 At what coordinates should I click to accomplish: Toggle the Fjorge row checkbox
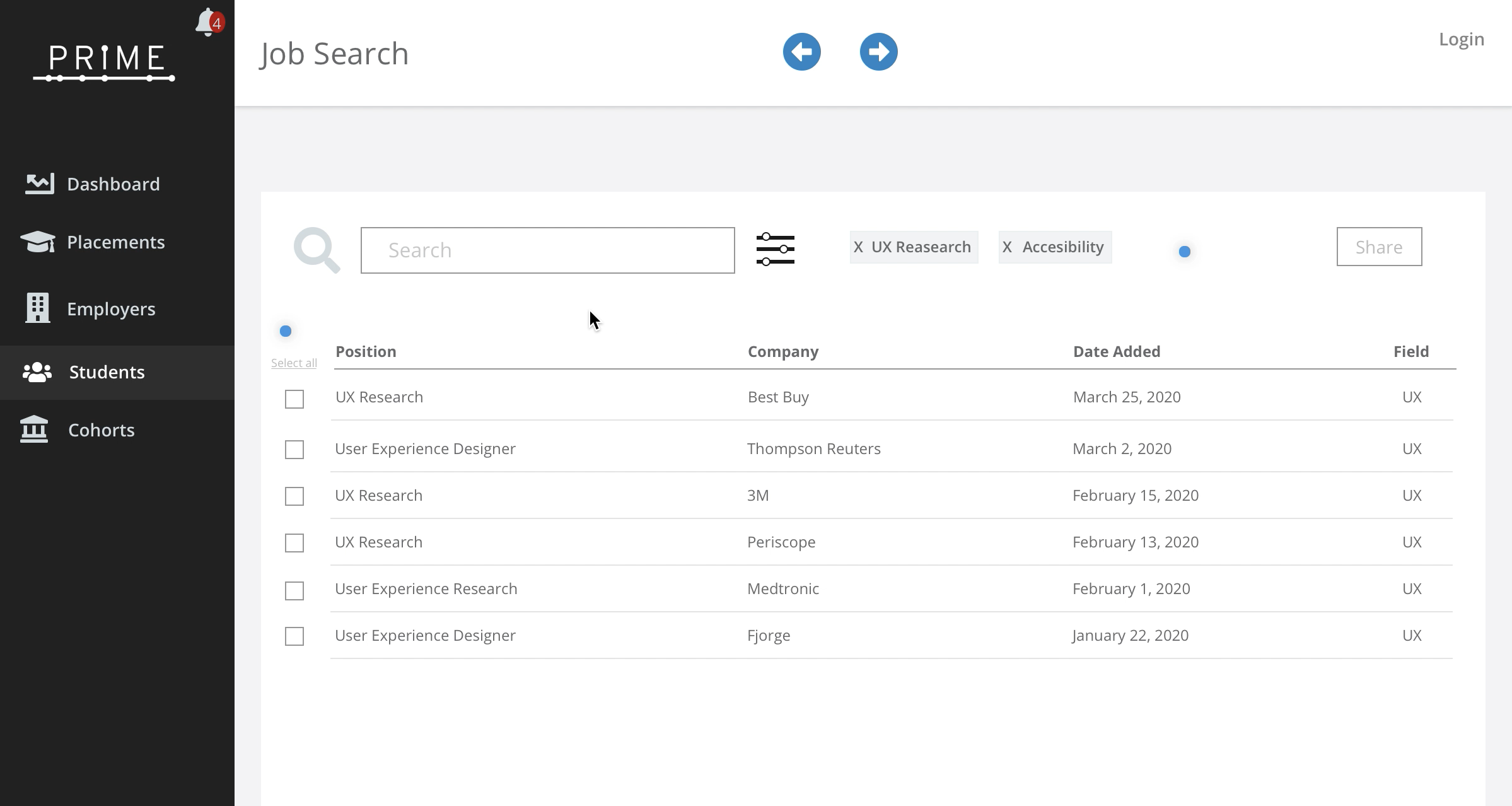(294, 636)
